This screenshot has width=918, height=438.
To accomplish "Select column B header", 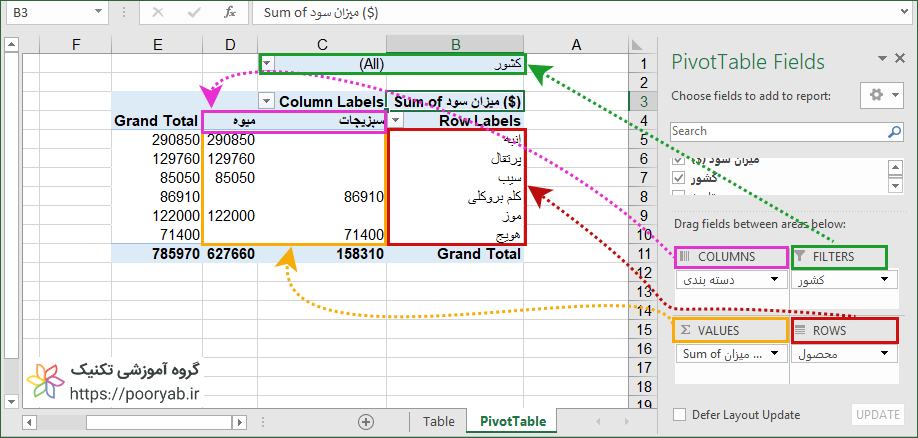I will pos(455,45).
